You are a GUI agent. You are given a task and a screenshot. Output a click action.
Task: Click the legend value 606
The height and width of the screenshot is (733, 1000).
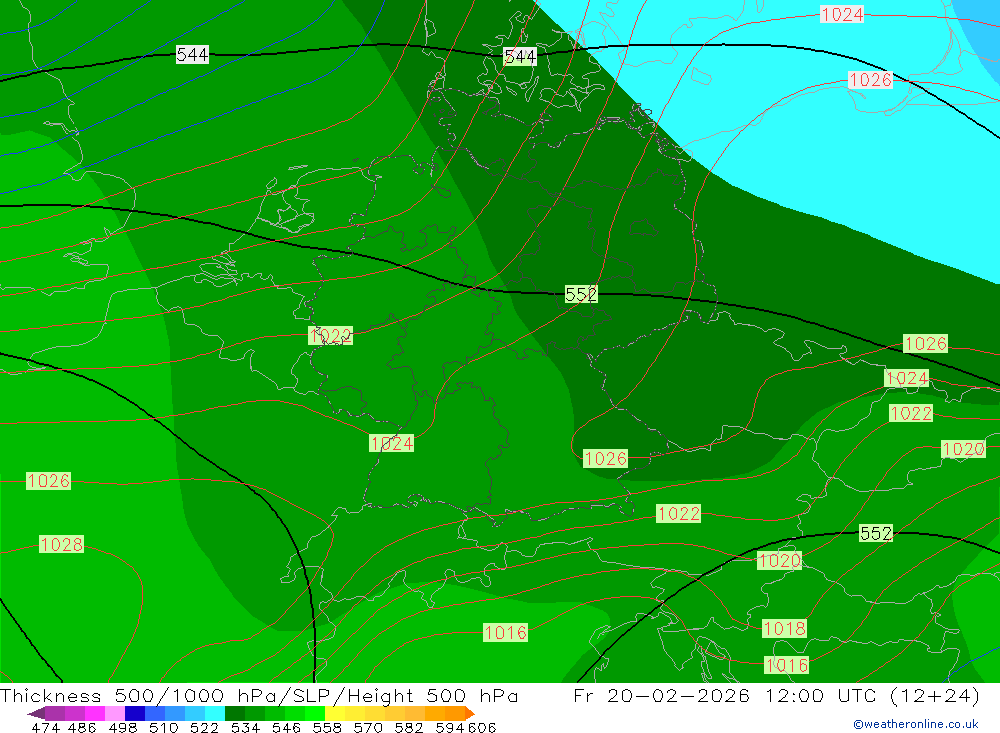(x=482, y=727)
